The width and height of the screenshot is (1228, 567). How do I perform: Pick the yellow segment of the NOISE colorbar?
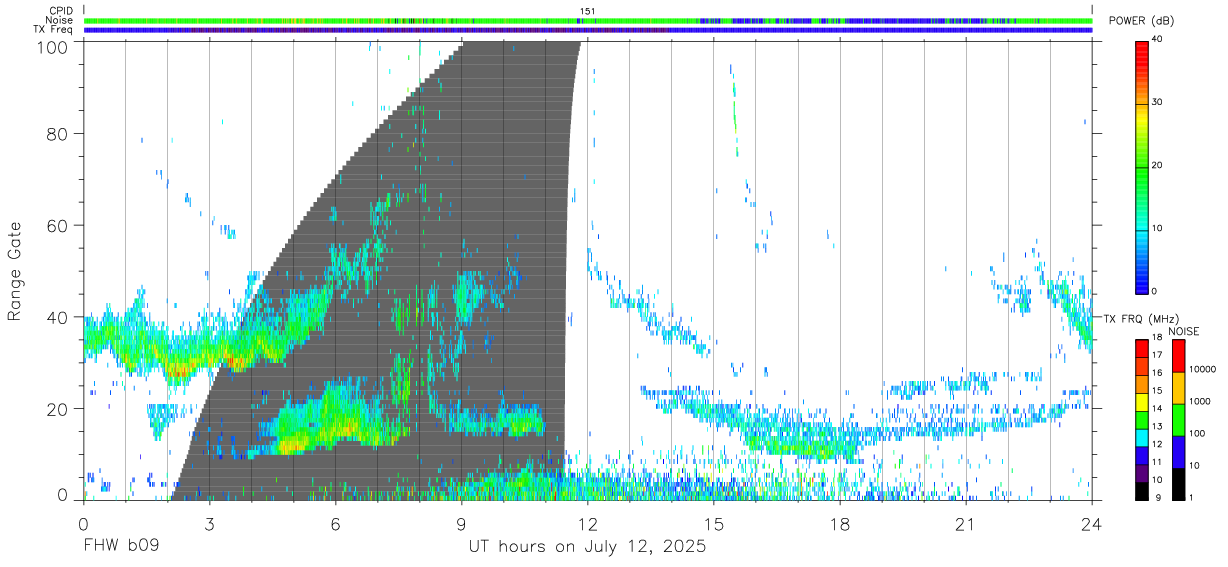coord(1177,388)
